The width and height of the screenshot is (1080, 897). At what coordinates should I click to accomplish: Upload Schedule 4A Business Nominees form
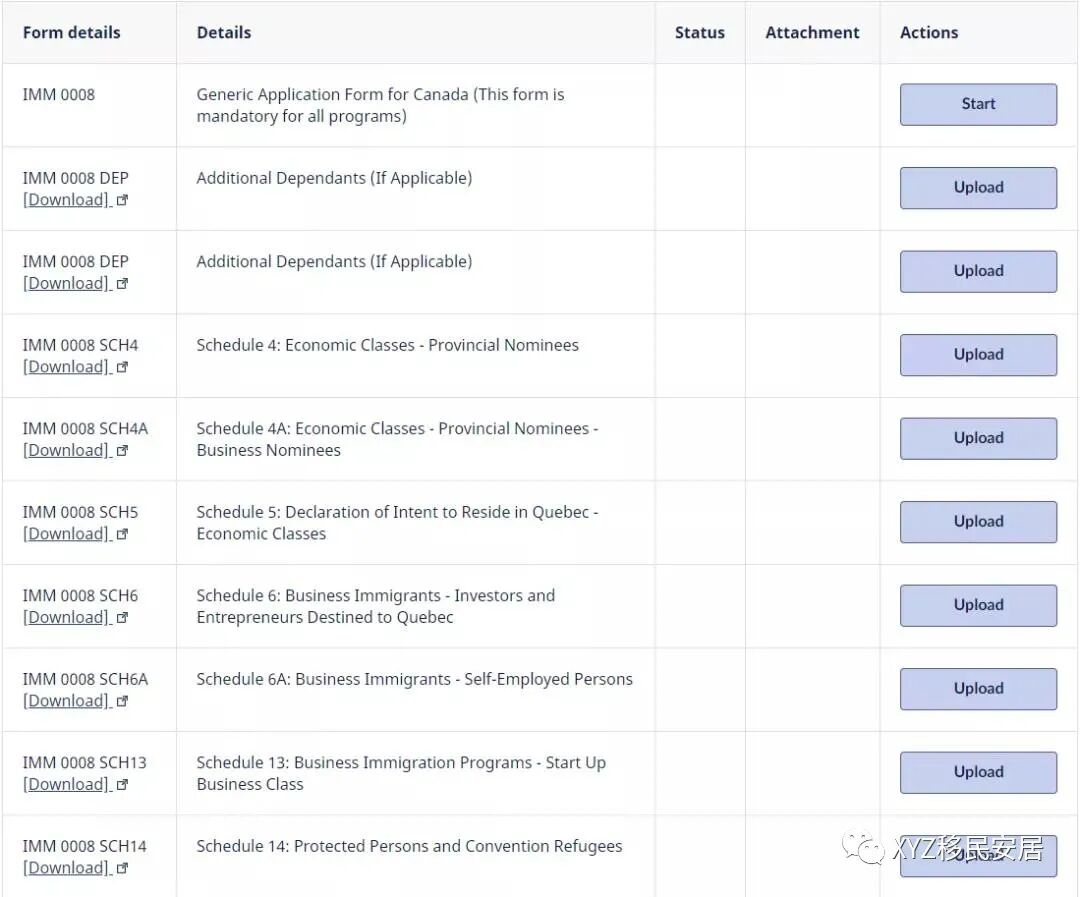tap(977, 438)
